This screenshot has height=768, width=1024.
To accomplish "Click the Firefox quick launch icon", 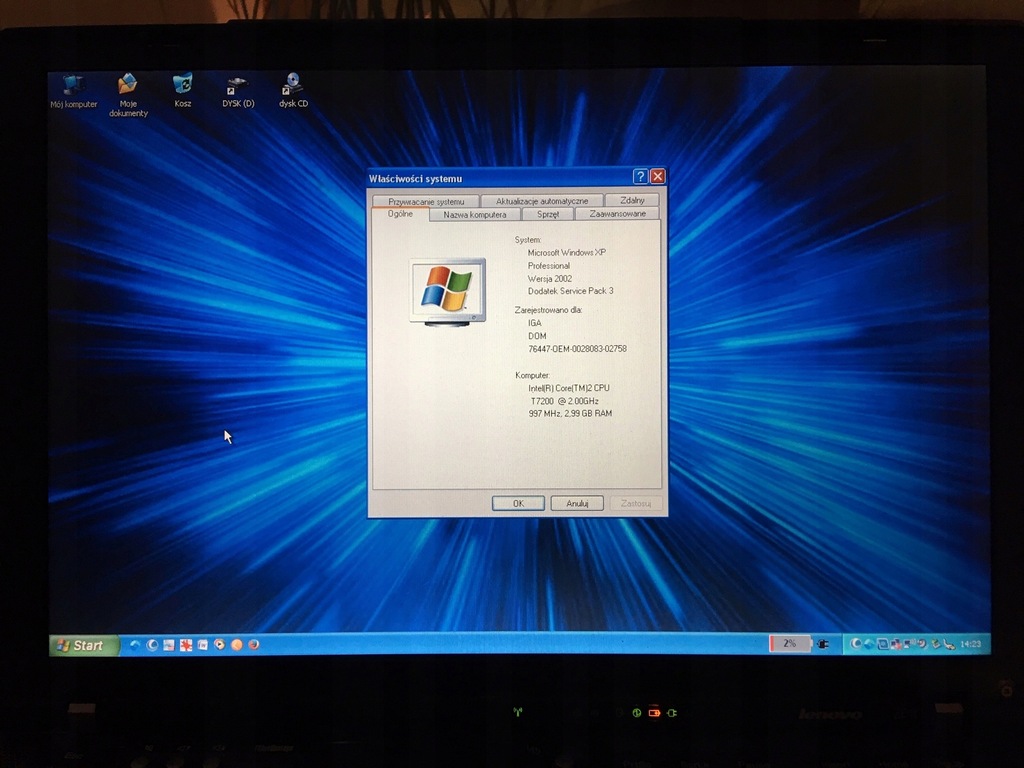I will (253, 645).
